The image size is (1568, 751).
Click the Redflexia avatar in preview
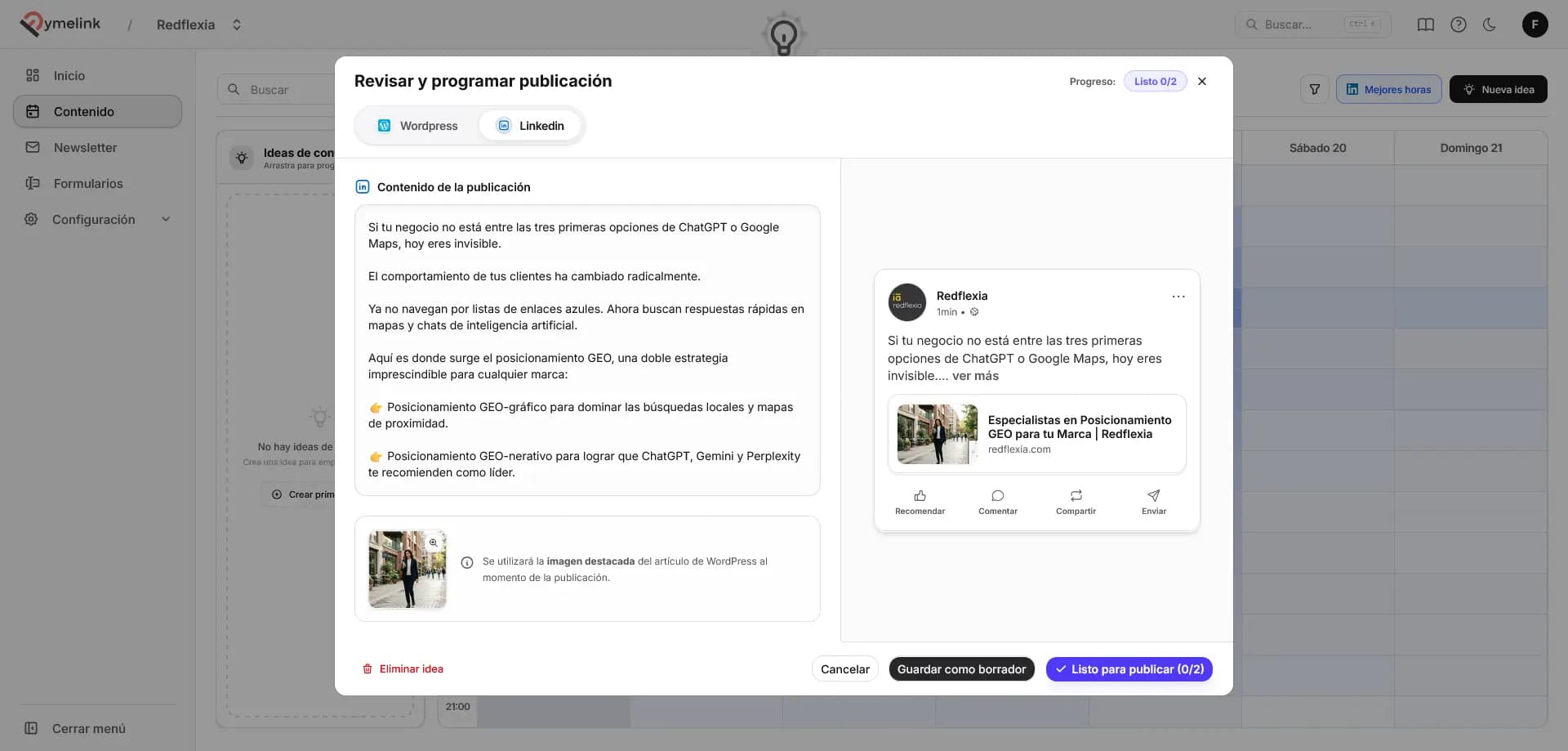(x=906, y=302)
